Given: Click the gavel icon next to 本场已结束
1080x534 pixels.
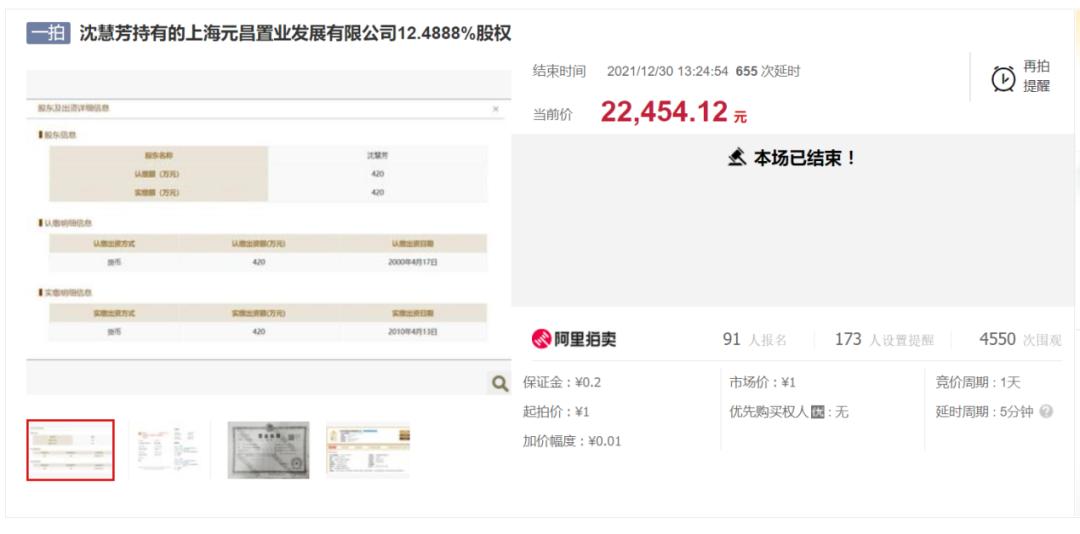Looking at the screenshot, I should point(738,158).
